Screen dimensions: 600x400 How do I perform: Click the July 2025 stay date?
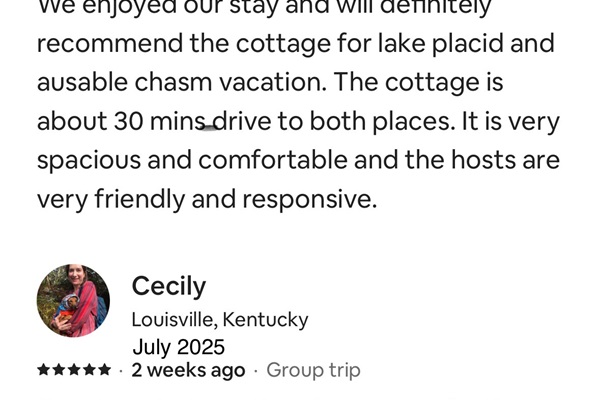178,347
